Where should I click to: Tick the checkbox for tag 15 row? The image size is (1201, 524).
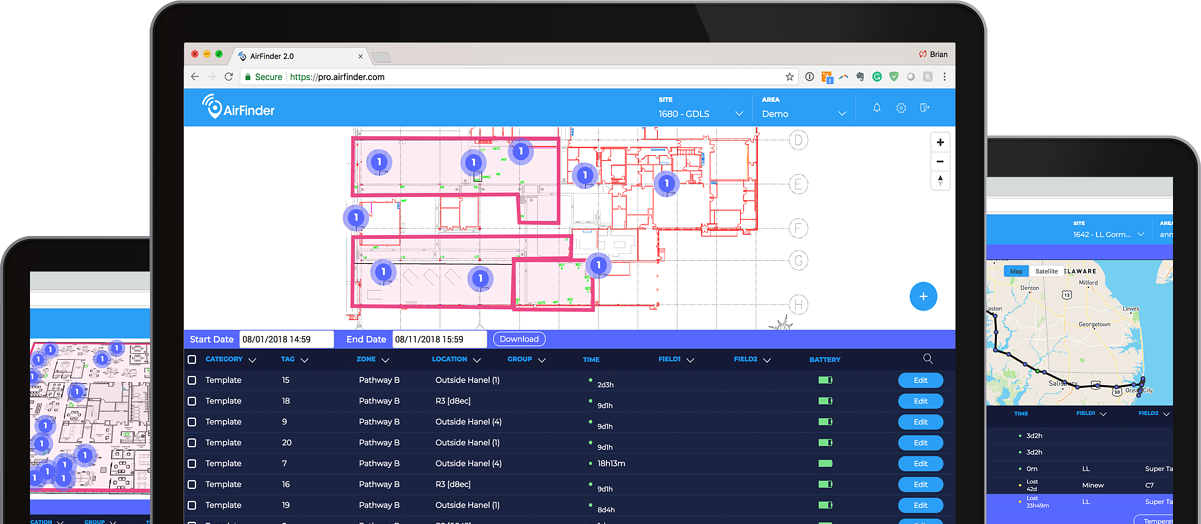tap(192, 381)
